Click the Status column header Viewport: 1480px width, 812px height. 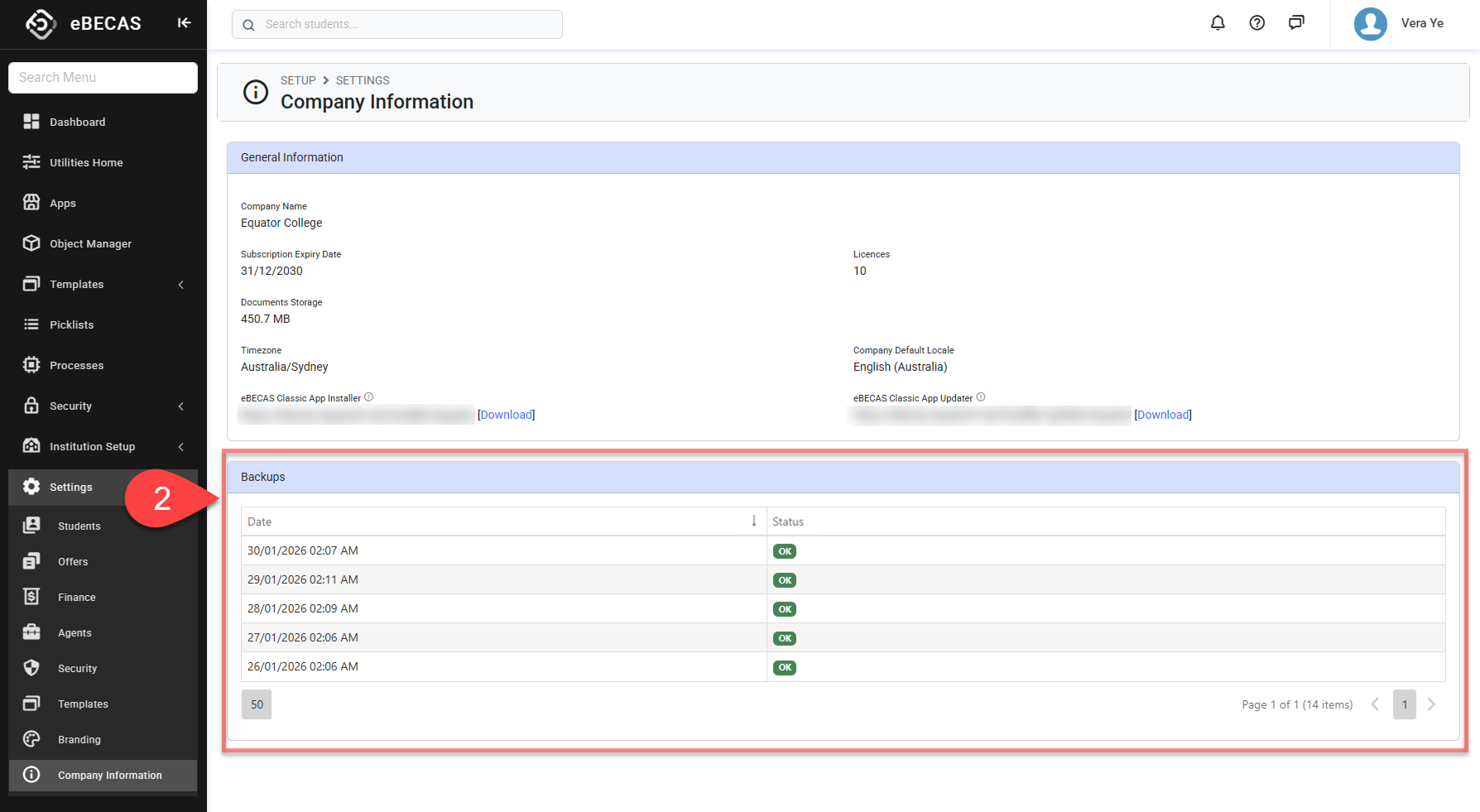pos(788,521)
